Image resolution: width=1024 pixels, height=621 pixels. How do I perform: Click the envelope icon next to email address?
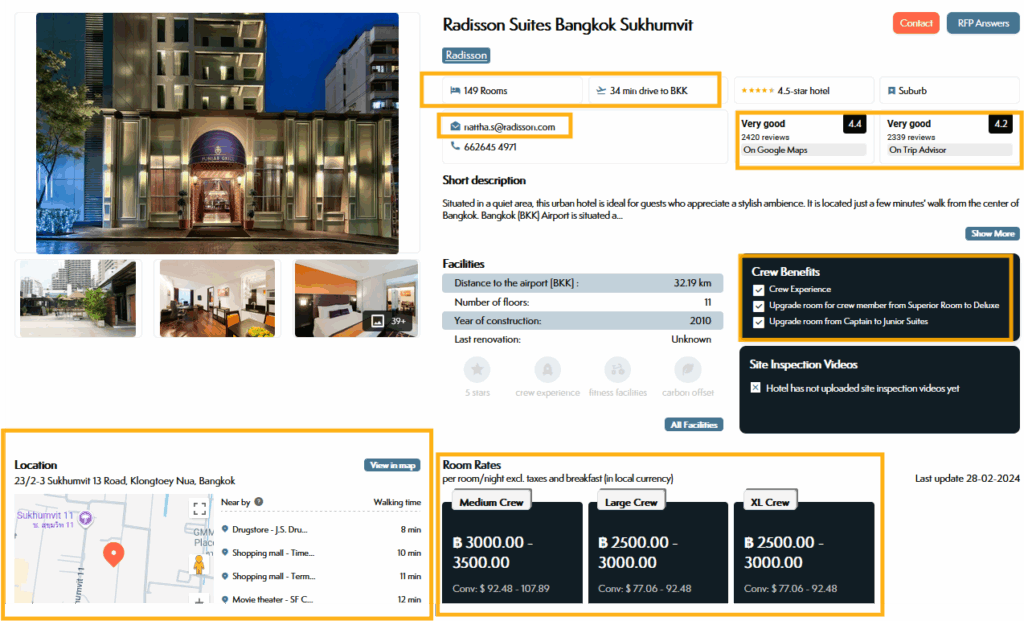click(455, 127)
